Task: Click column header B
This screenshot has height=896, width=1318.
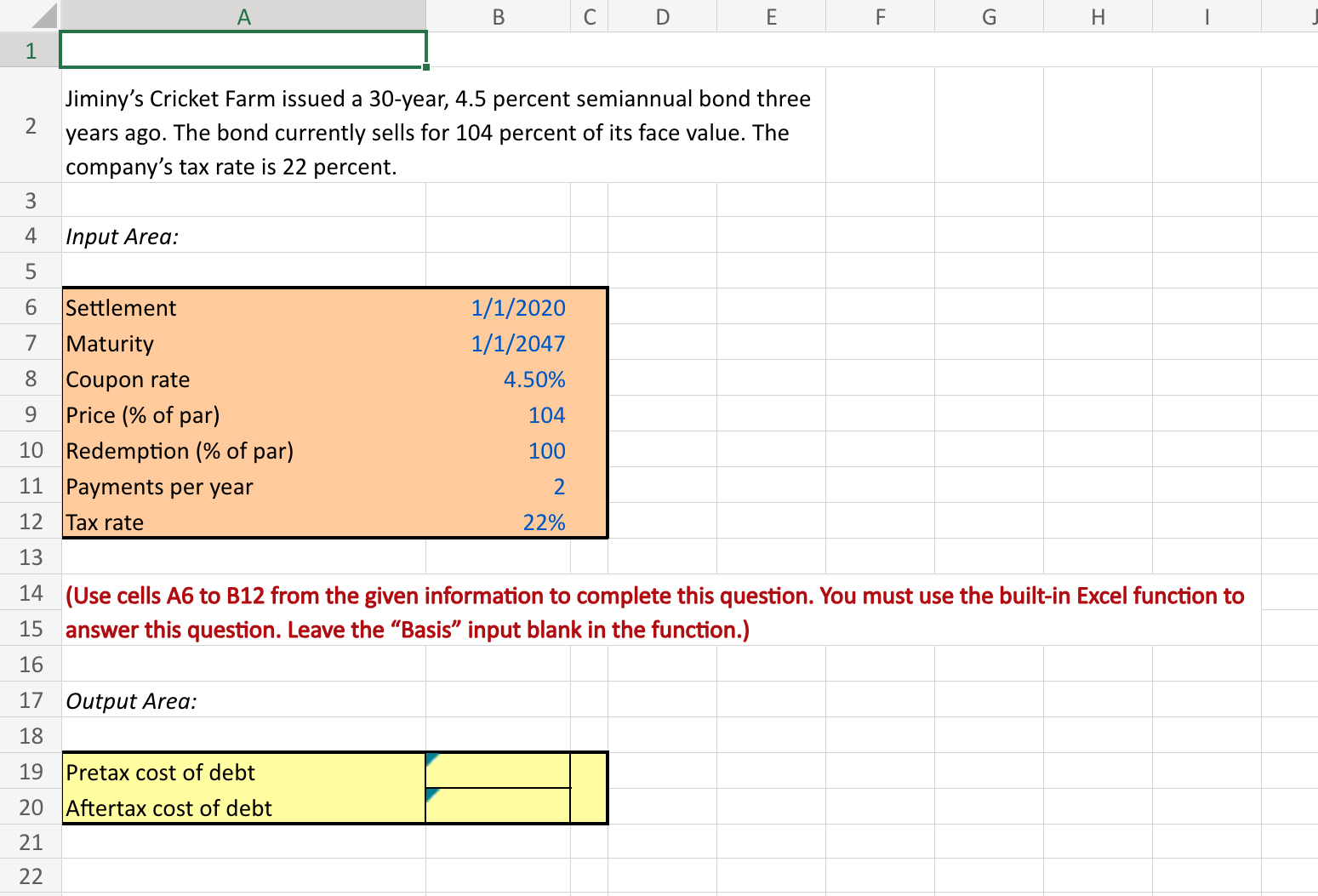Action: tap(498, 15)
